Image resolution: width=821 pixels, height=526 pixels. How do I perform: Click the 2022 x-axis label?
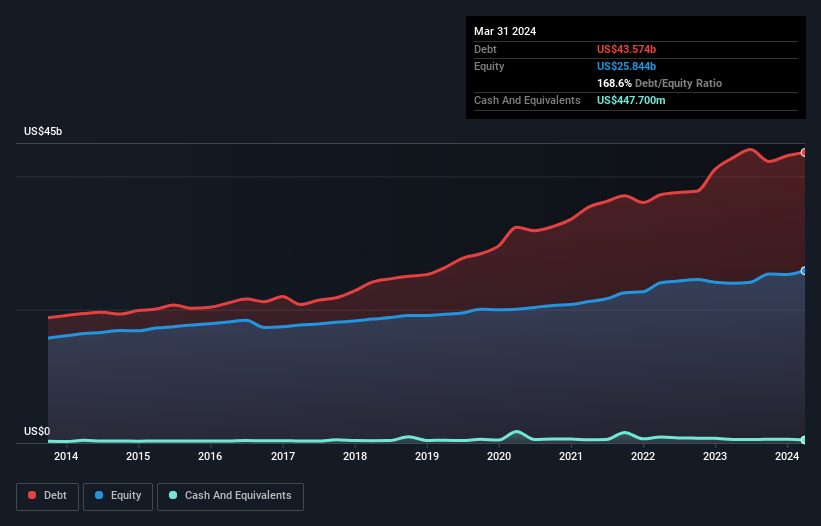pyautogui.click(x=643, y=456)
